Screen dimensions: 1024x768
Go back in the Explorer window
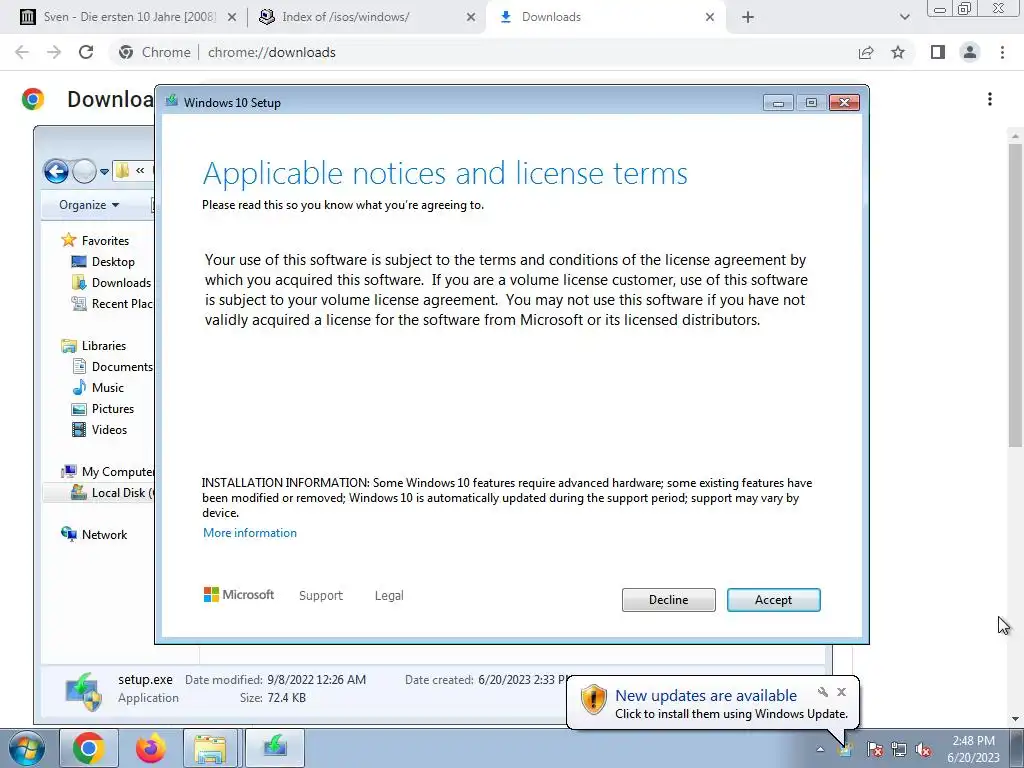coord(56,171)
